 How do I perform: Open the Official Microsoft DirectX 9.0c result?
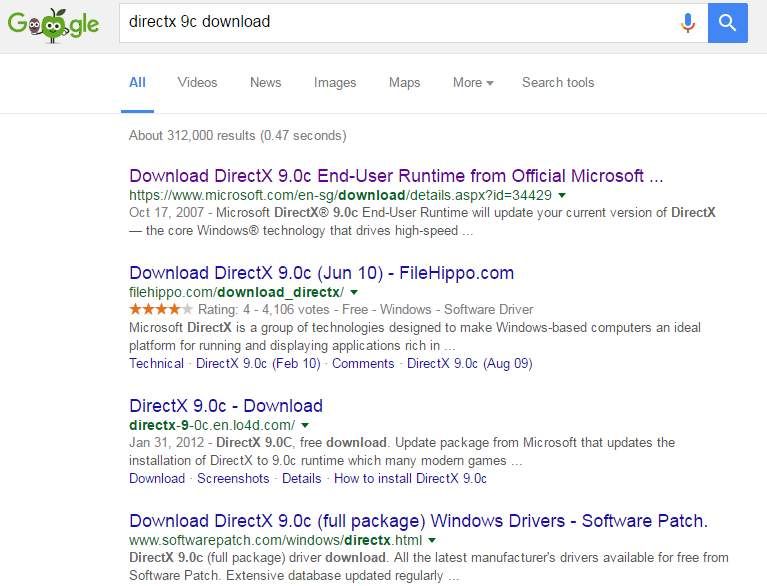tap(396, 176)
